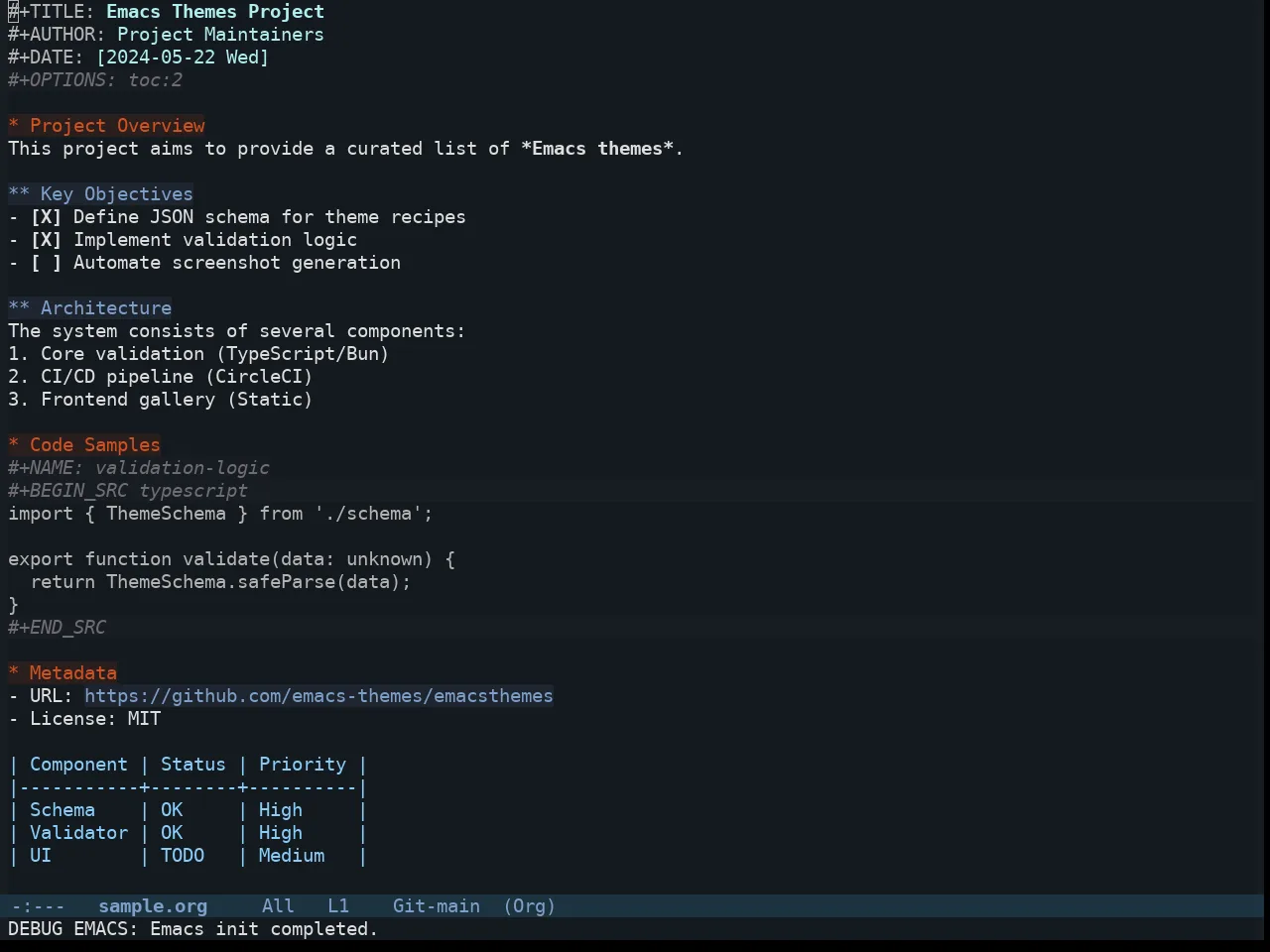Fold the Code Samples heading star
Image resolution: width=1270 pixels, height=952 pixels.
coord(14,445)
